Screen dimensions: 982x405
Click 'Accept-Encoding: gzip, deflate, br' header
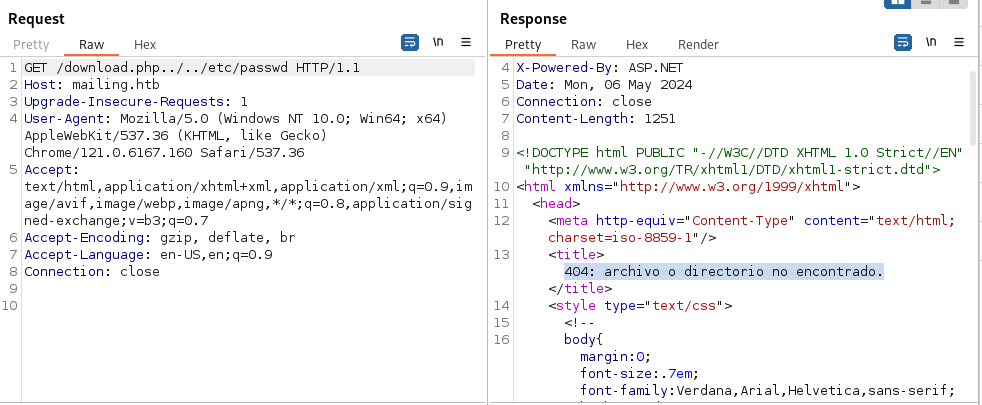pos(160,237)
